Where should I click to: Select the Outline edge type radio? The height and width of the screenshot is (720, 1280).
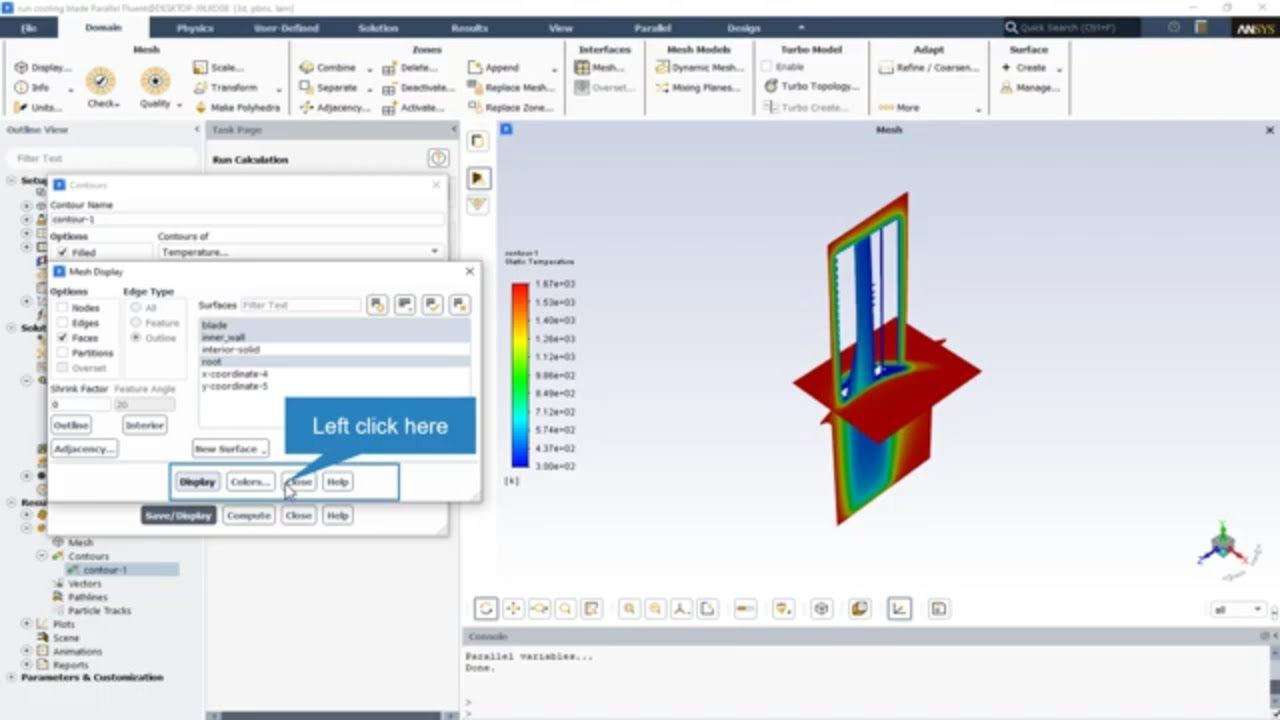tap(136, 338)
